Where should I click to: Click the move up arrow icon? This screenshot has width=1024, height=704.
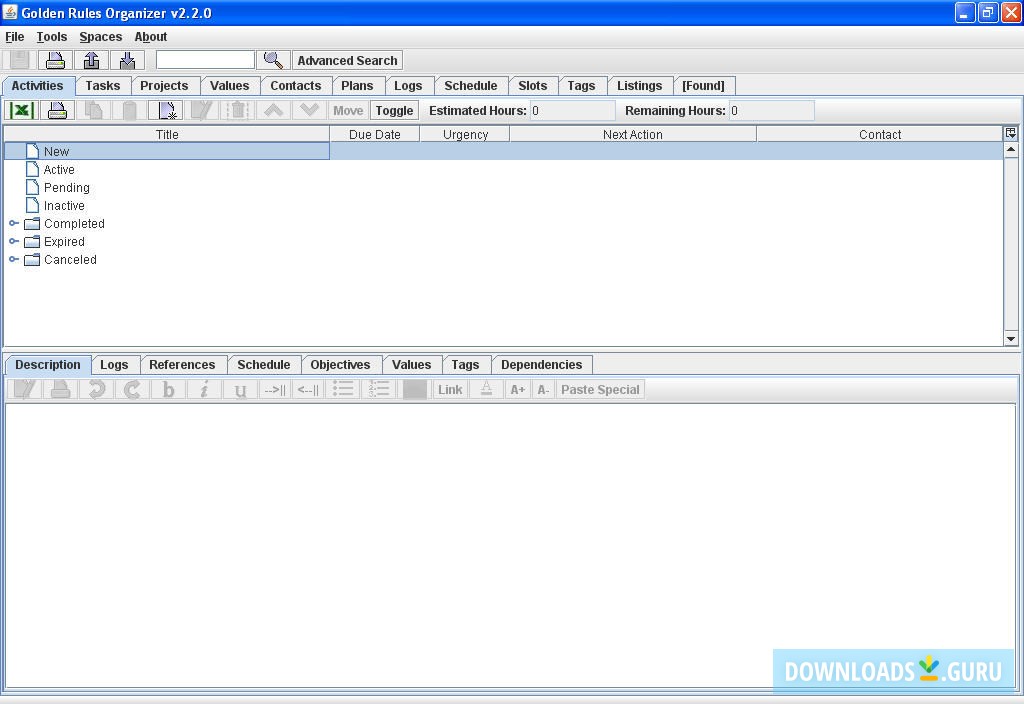coord(274,110)
